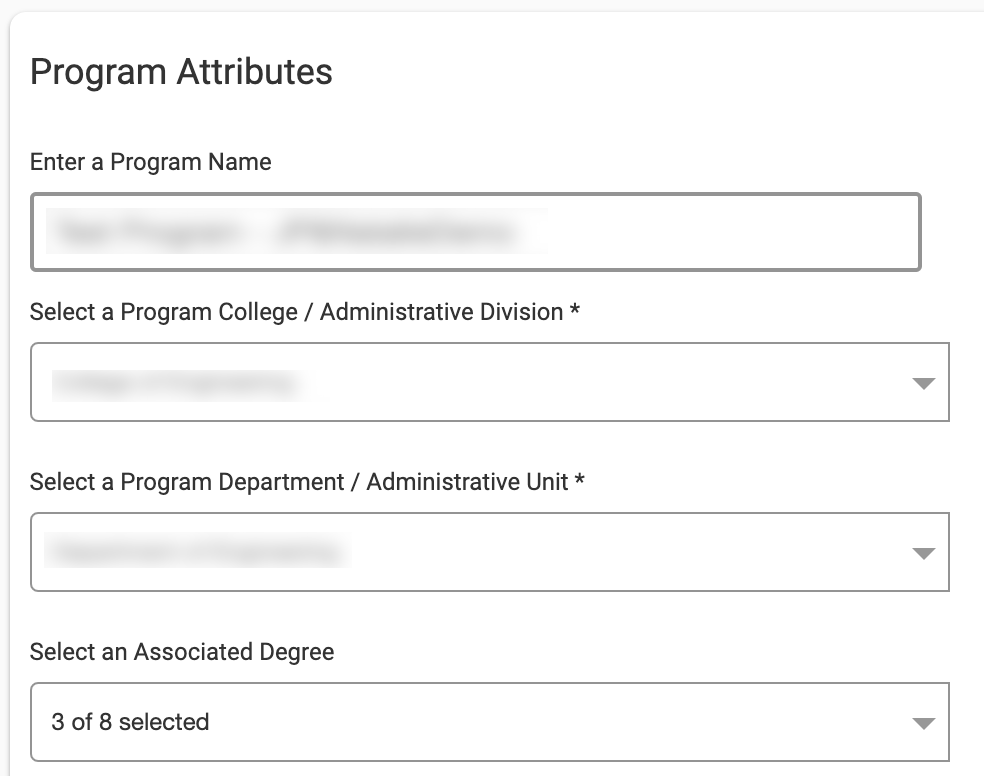984x776 pixels.
Task: Click the blurred text inside Program Name field
Action: 285,232
